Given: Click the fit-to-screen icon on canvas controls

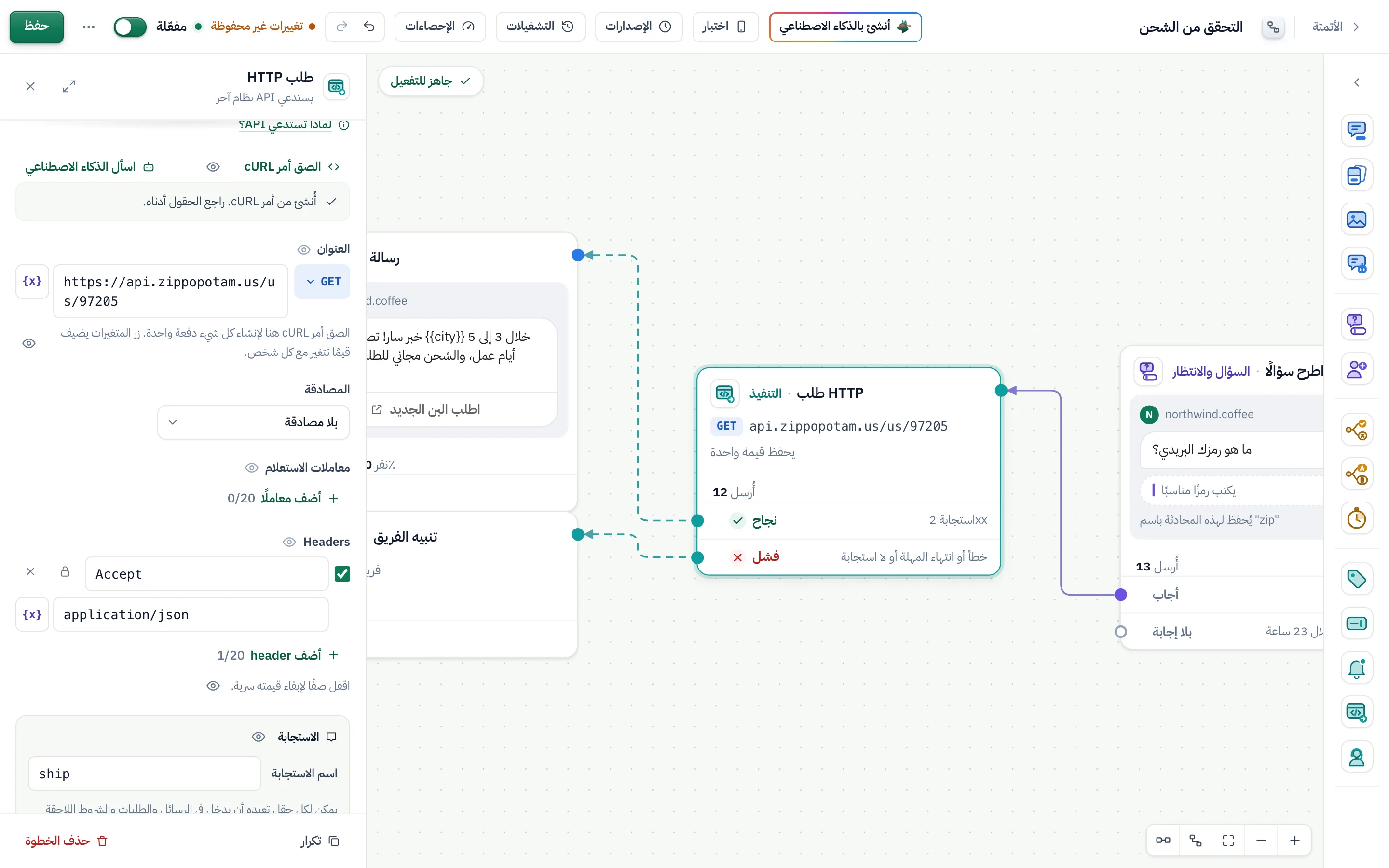Looking at the screenshot, I should coord(1228,841).
